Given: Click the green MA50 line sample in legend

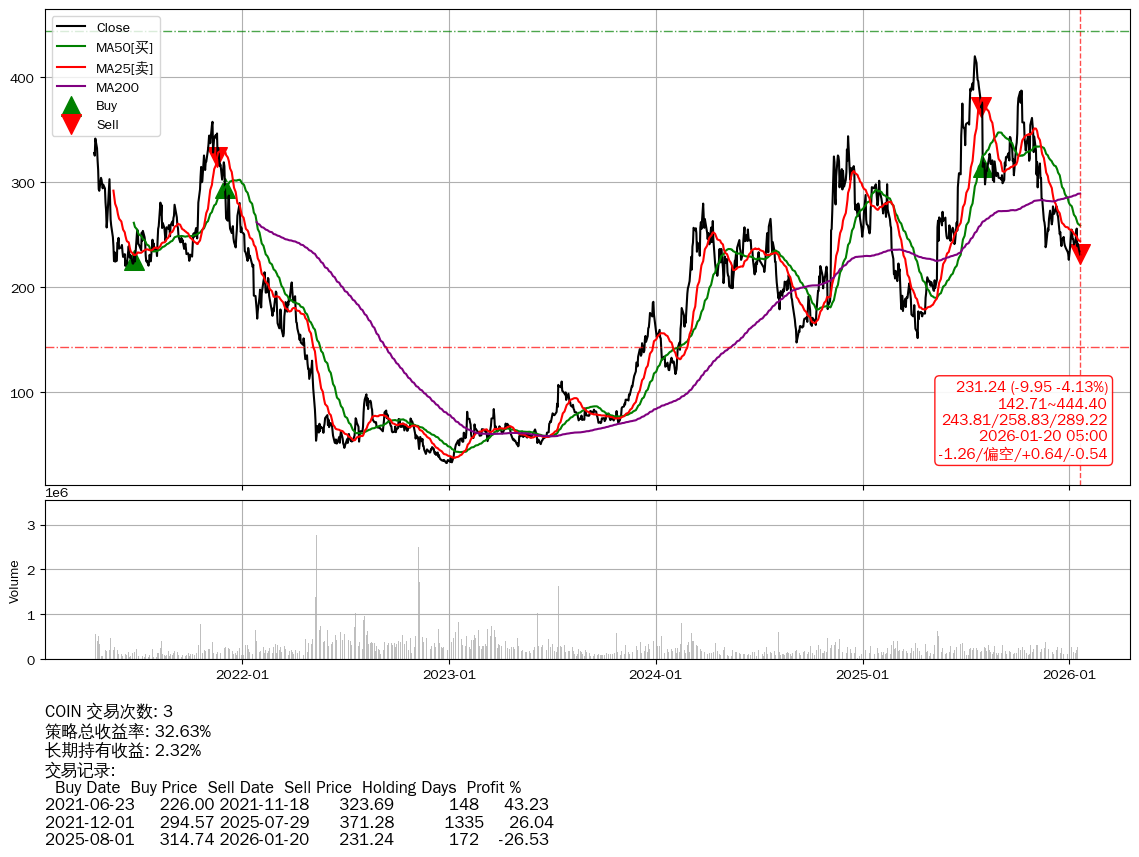Looking at the screenshot, I should 71,47.
